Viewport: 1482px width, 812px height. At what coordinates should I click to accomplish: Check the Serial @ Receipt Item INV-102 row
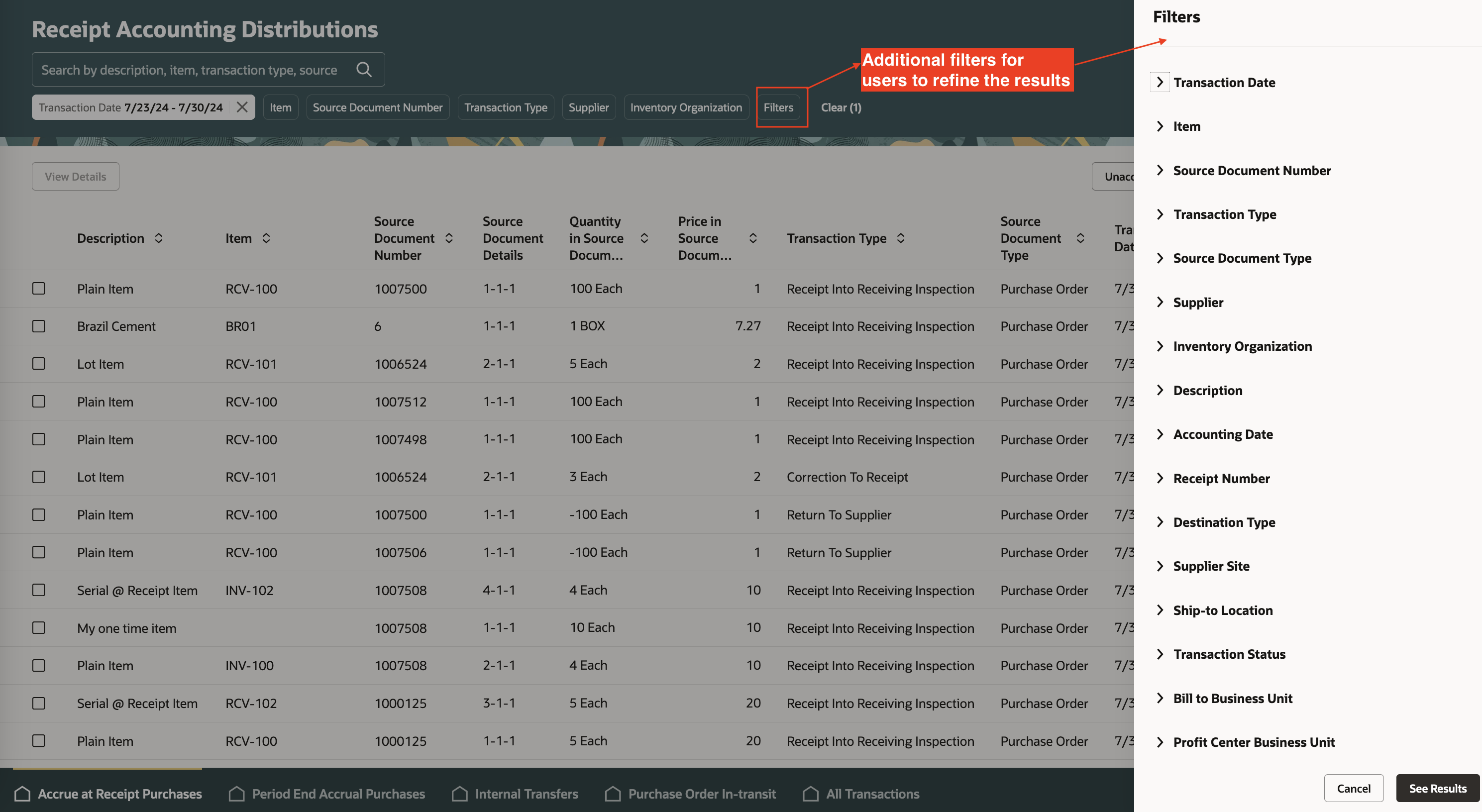[38, 590]
